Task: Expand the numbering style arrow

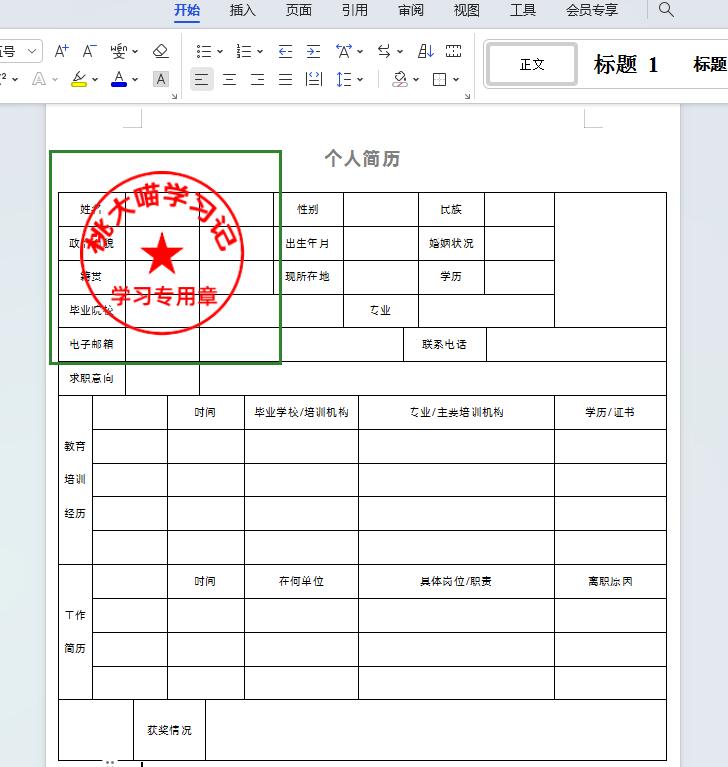Action: [260, 51]
